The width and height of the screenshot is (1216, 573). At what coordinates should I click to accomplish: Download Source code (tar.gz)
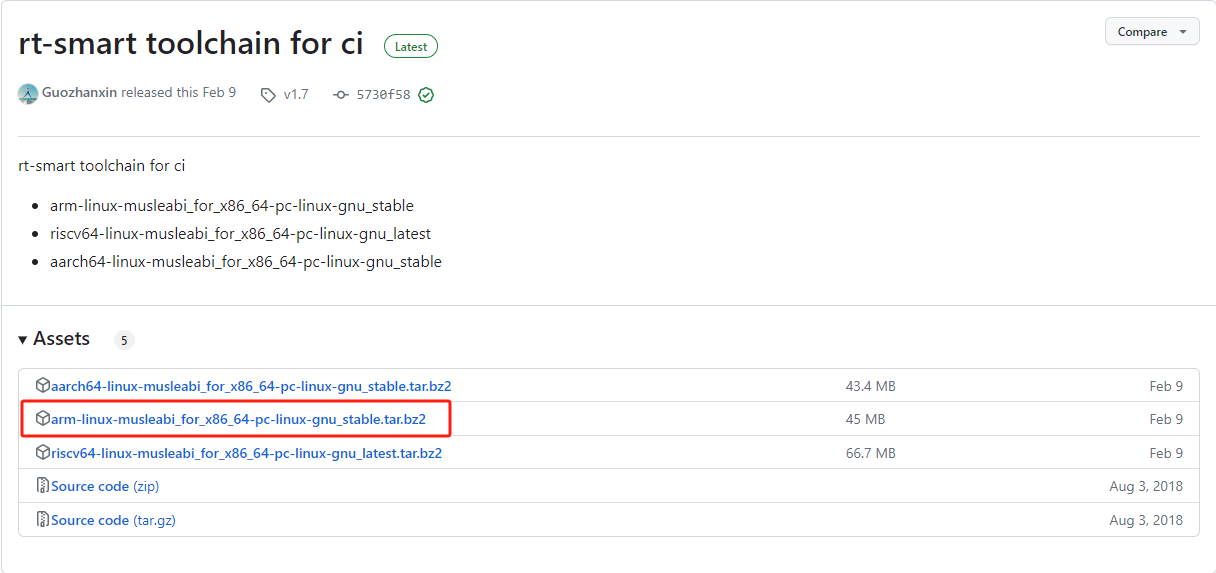pyautogui.click(x=113, y=520)
